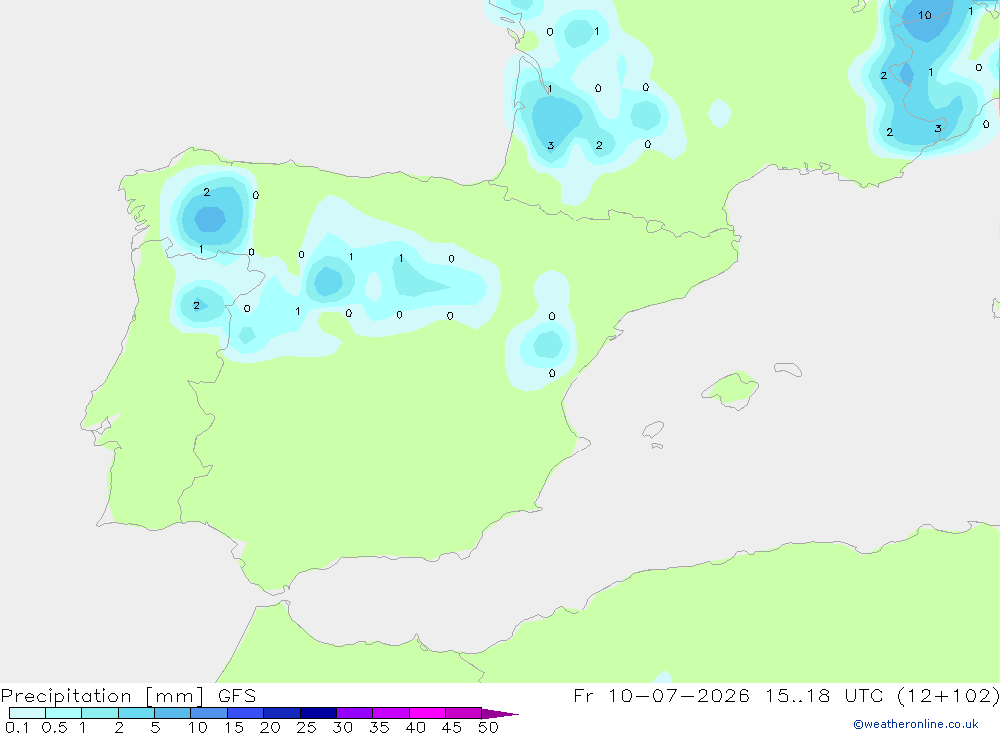The width and height of the screenshot is (1000, 733).
Task: Choose the 25–30 mm legend color swatch
Action: tap(318, 713)
